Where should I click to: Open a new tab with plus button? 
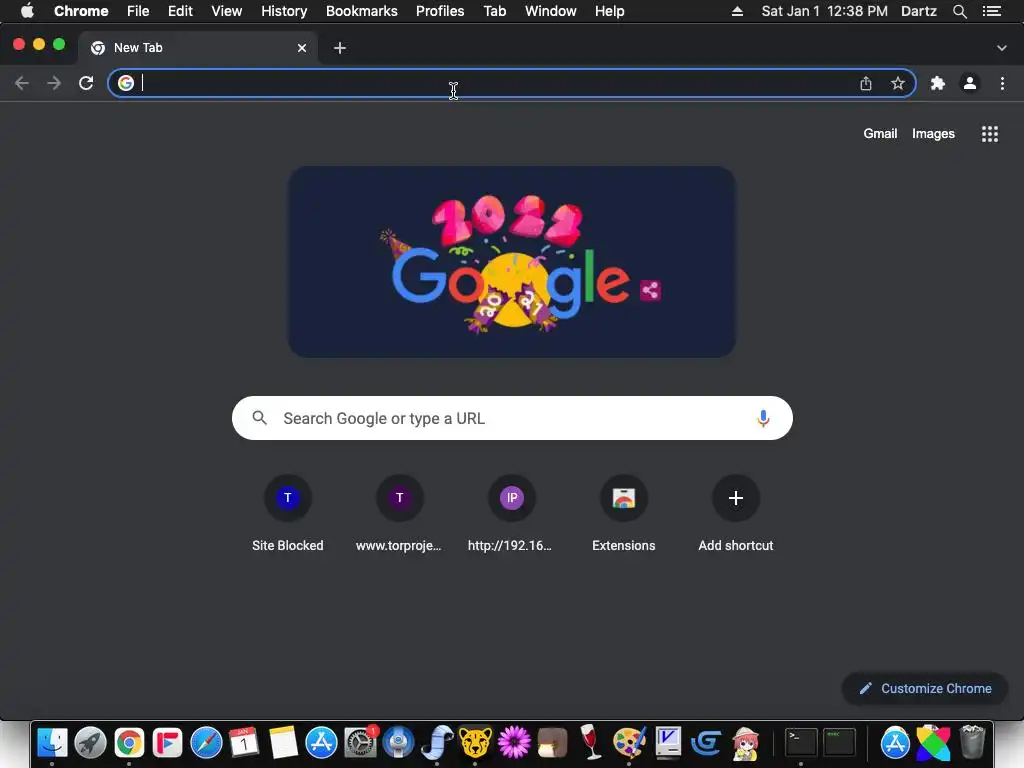(340, 48)
